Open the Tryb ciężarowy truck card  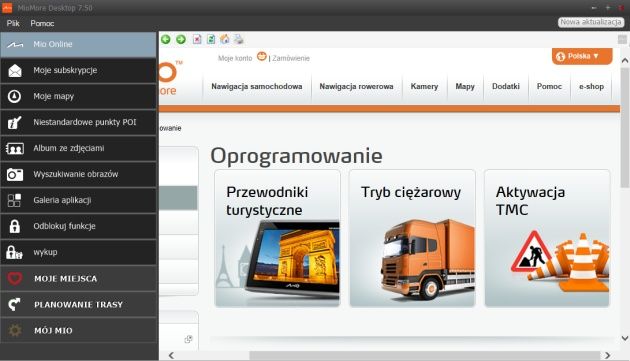412,238
